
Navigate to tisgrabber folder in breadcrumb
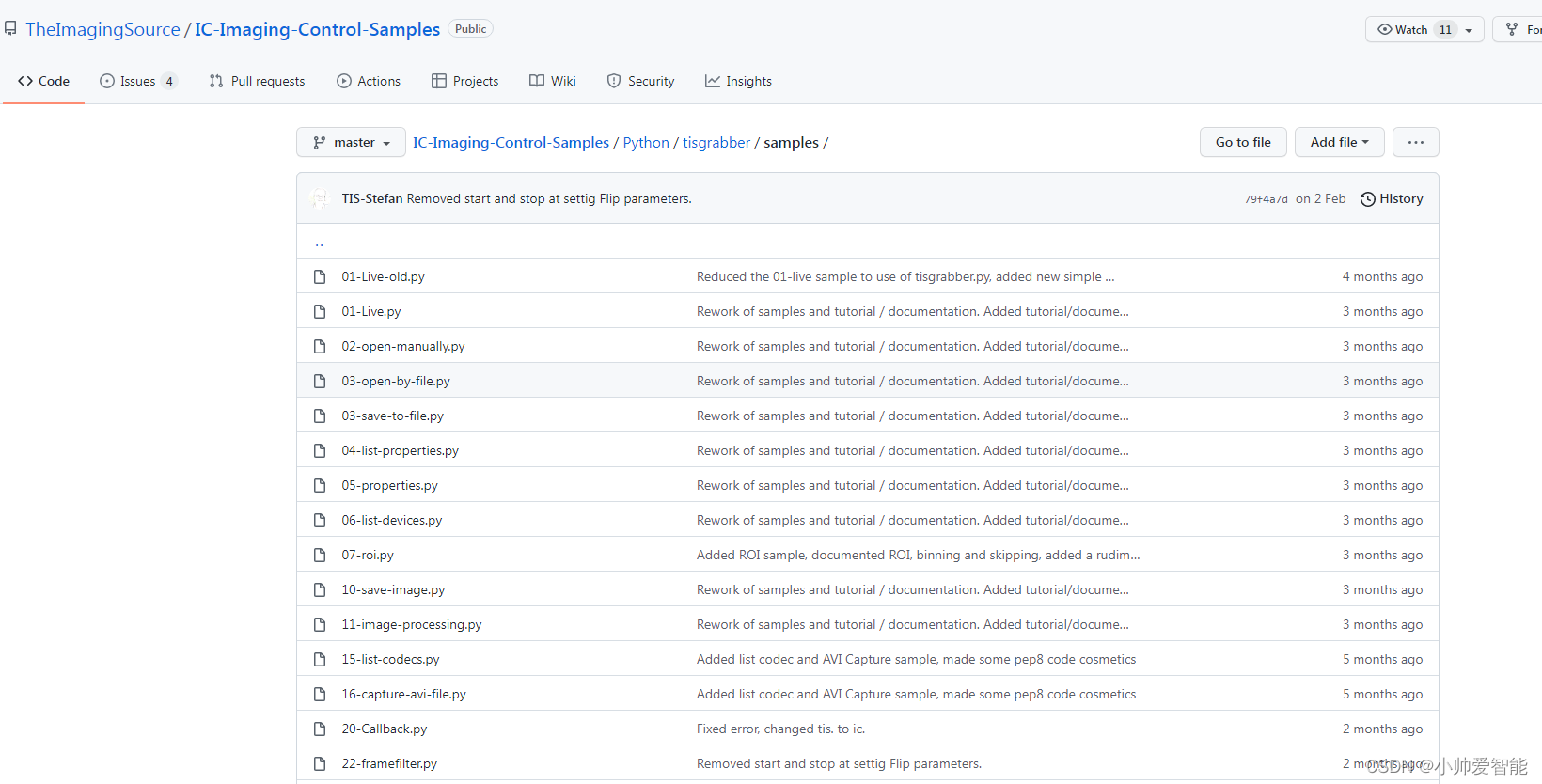pos(716,142)
